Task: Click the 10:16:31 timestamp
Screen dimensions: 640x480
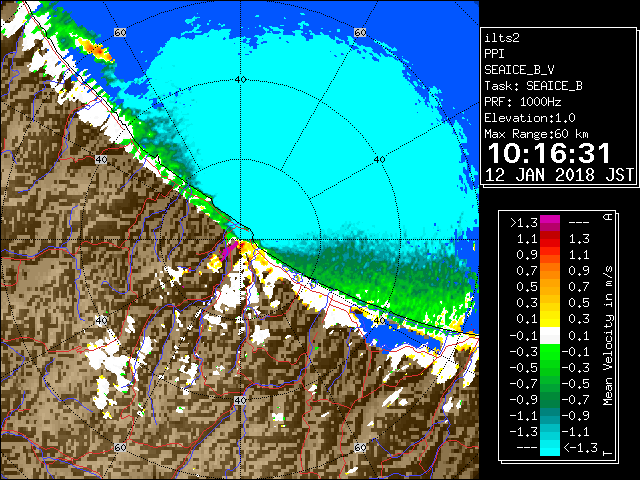Action: (549, 153)
